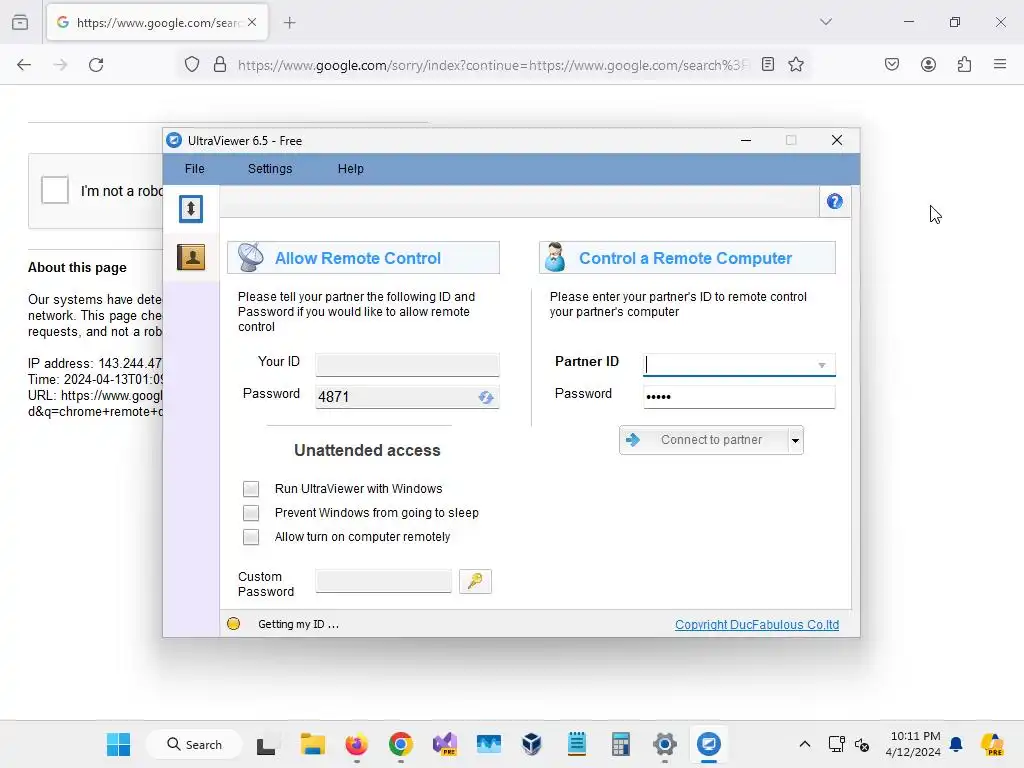The width and height of the screenshot is (1024, 768).
Task: Click the Getting my ID status text
Action: (x=298, y=624)
